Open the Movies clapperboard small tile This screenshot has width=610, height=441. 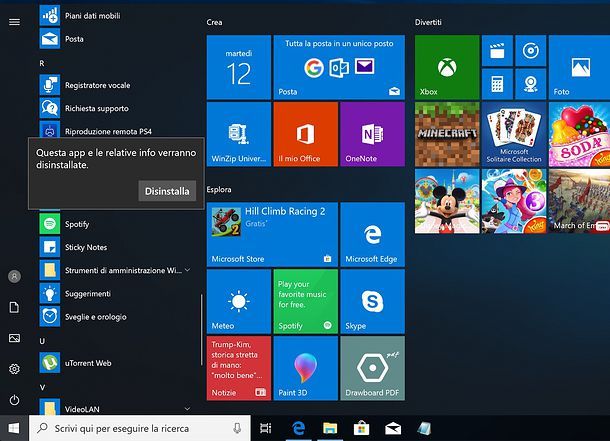pos(497,51)
